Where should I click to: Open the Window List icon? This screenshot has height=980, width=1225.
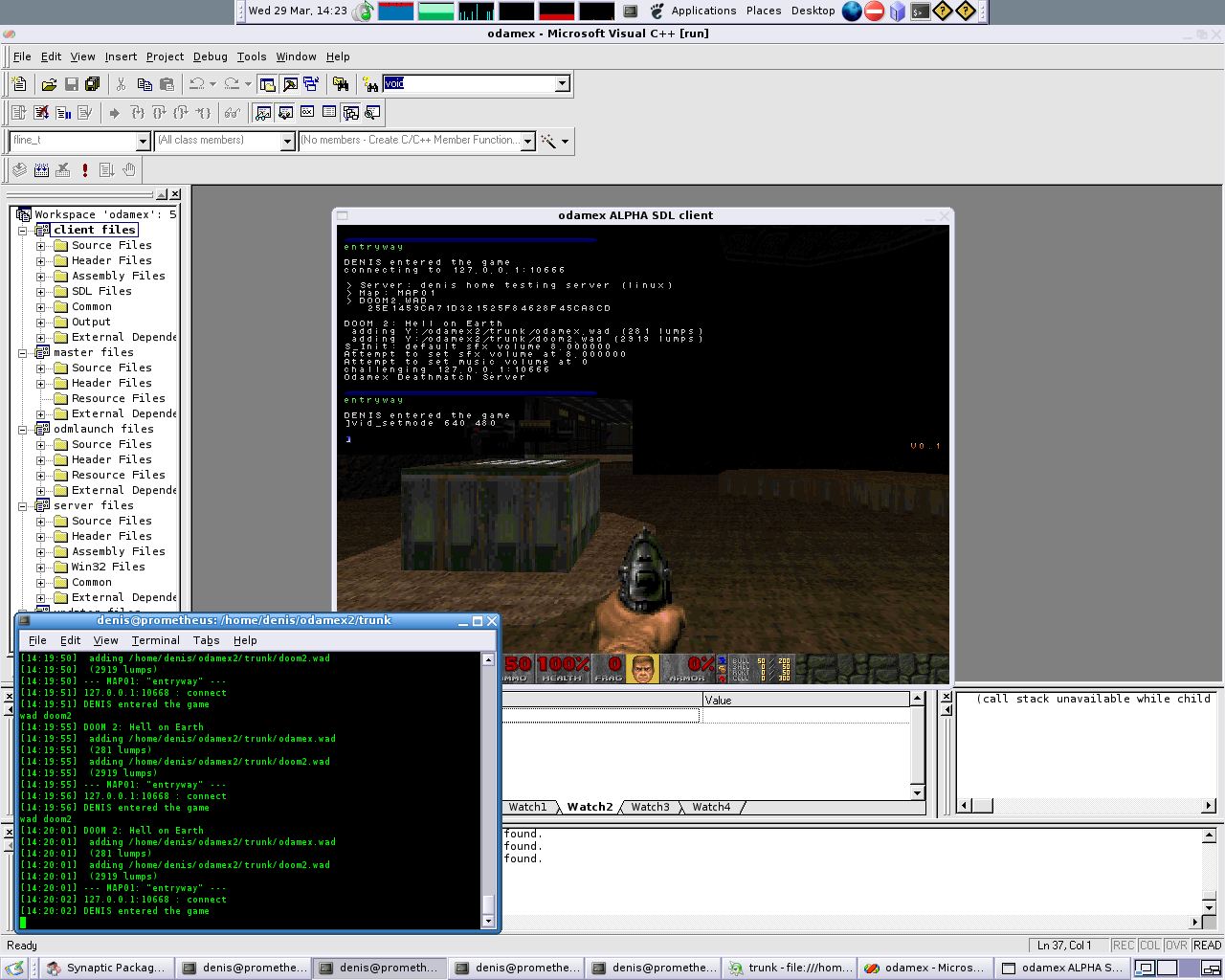311,84
